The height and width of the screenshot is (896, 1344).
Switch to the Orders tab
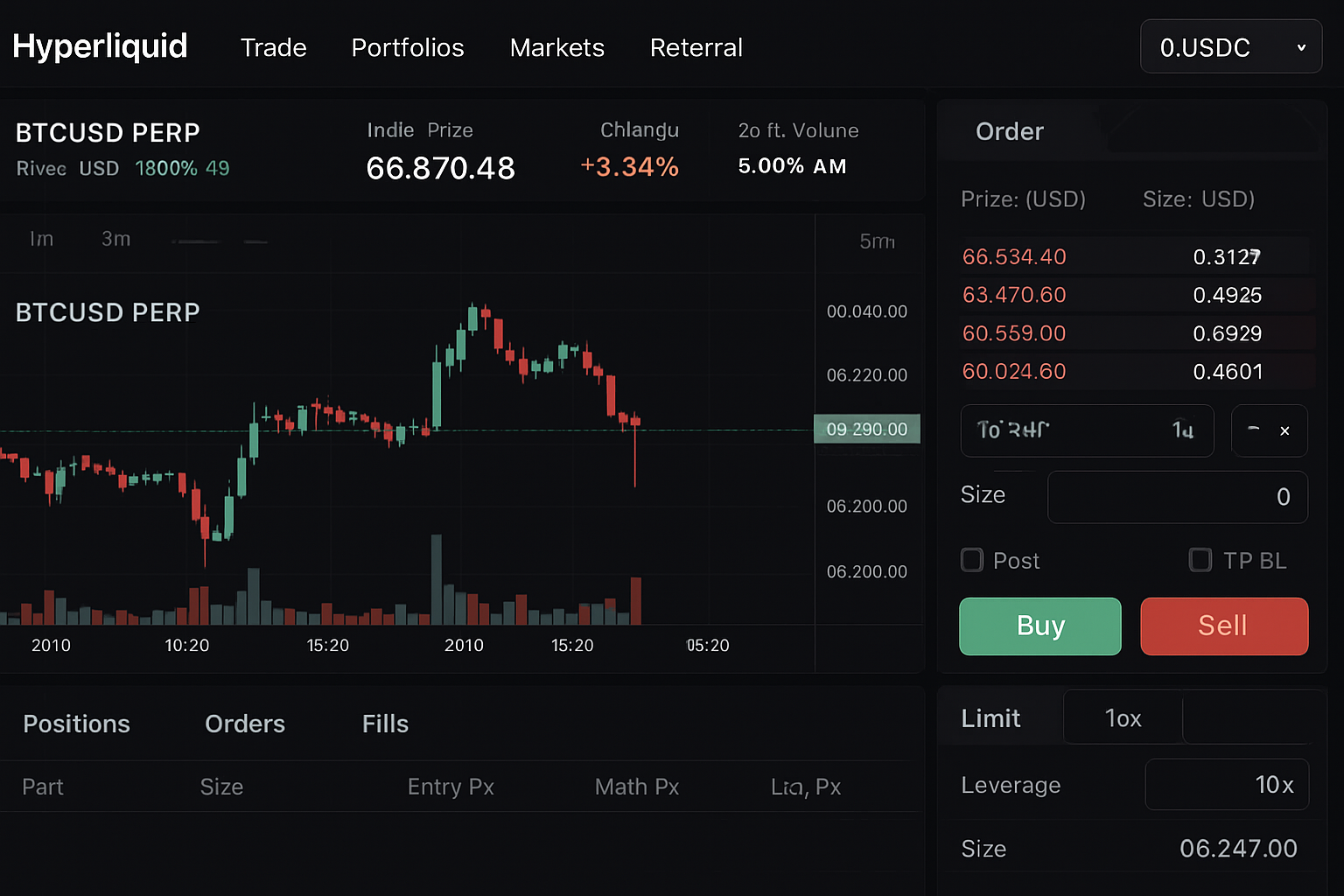(x=245, y=724)
